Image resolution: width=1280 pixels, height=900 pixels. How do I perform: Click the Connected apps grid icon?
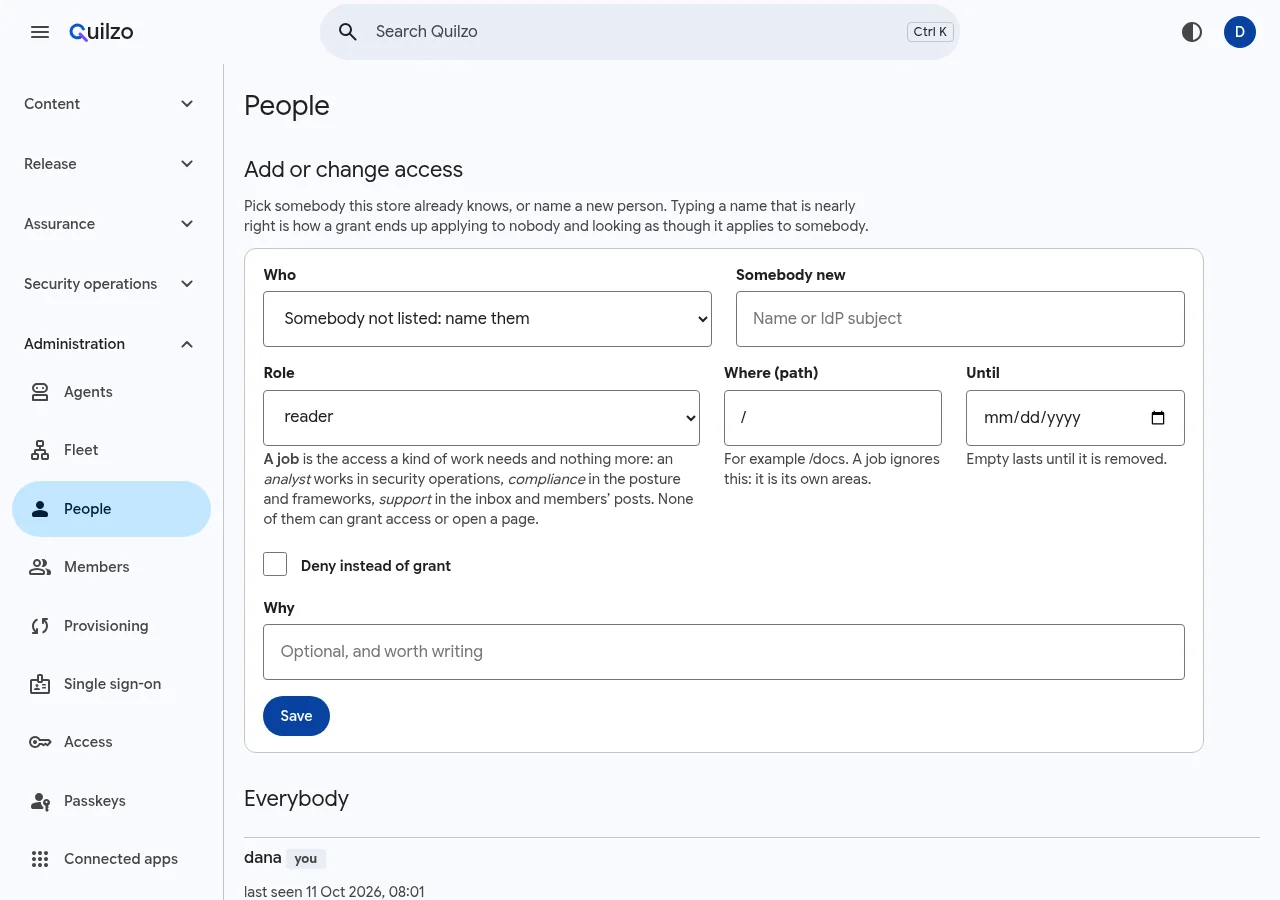[40, 859]
